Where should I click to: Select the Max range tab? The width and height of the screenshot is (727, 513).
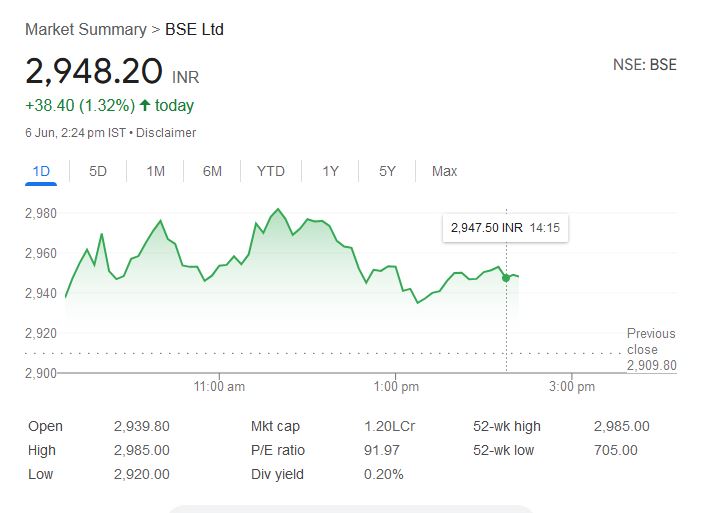[x=444, y=171]
